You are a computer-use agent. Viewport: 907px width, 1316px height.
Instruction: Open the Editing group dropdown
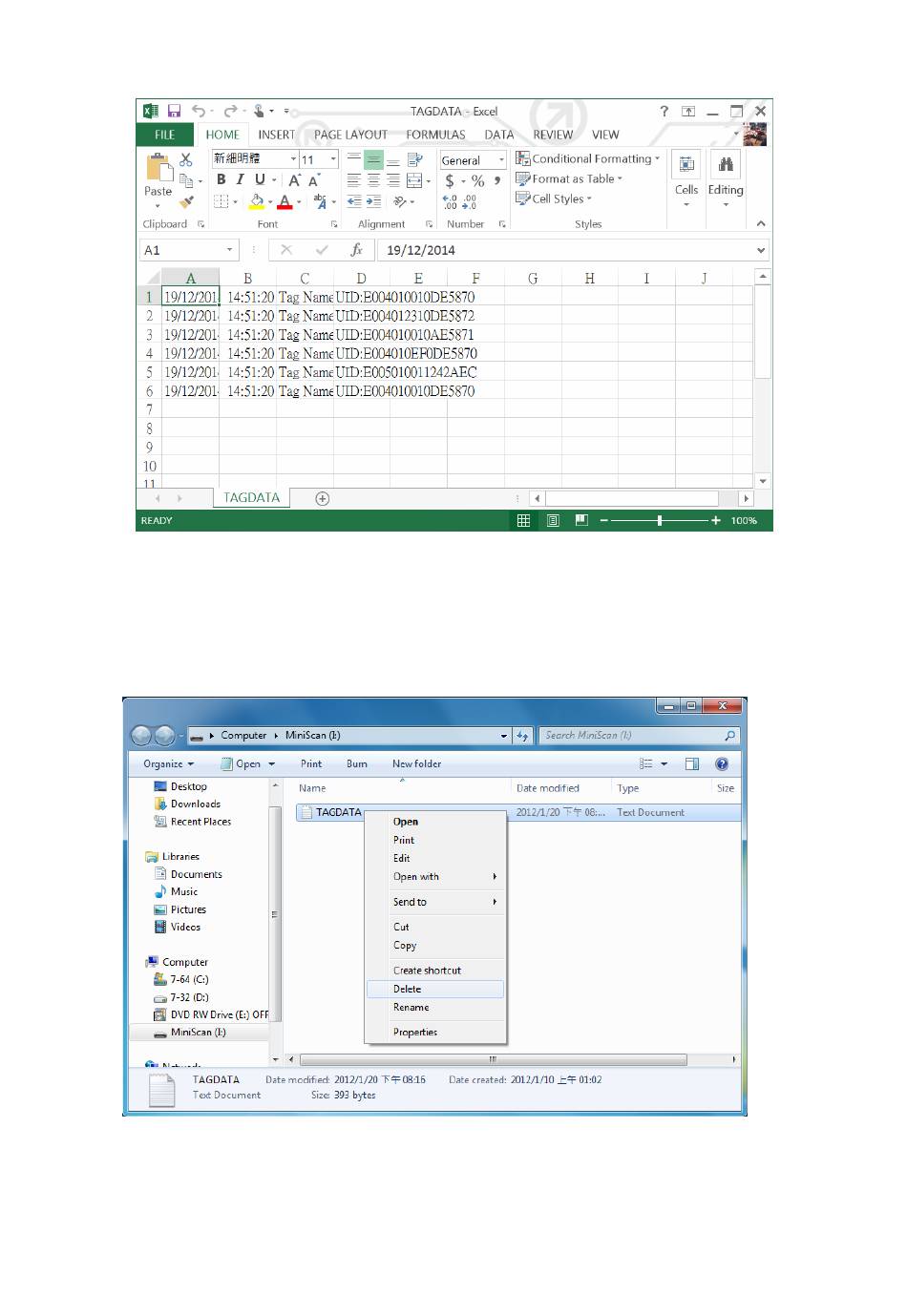click(726, 179)
